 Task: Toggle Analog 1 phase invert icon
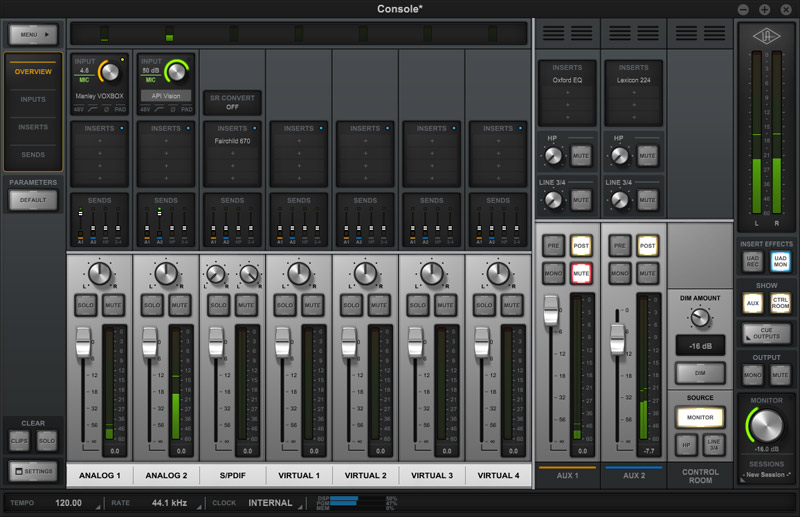[106, 109]
